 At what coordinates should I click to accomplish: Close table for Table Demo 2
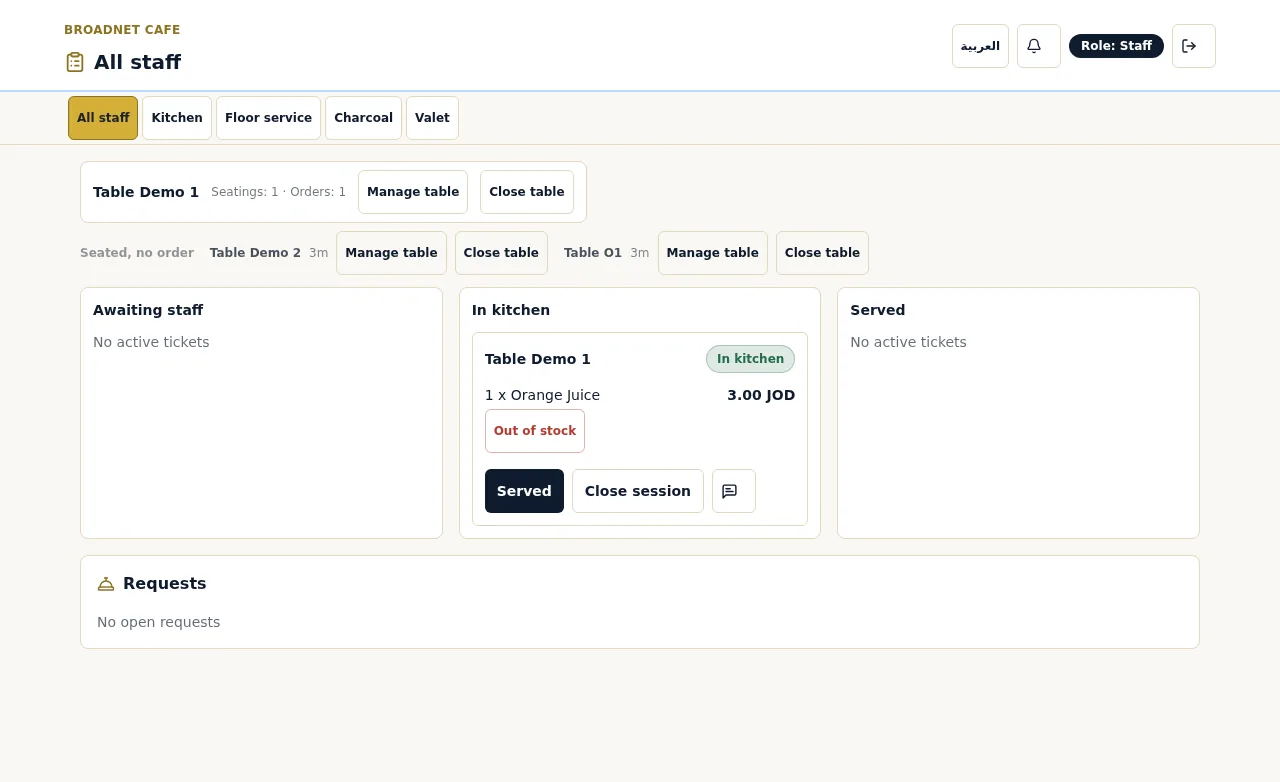[x=501, y=253]
